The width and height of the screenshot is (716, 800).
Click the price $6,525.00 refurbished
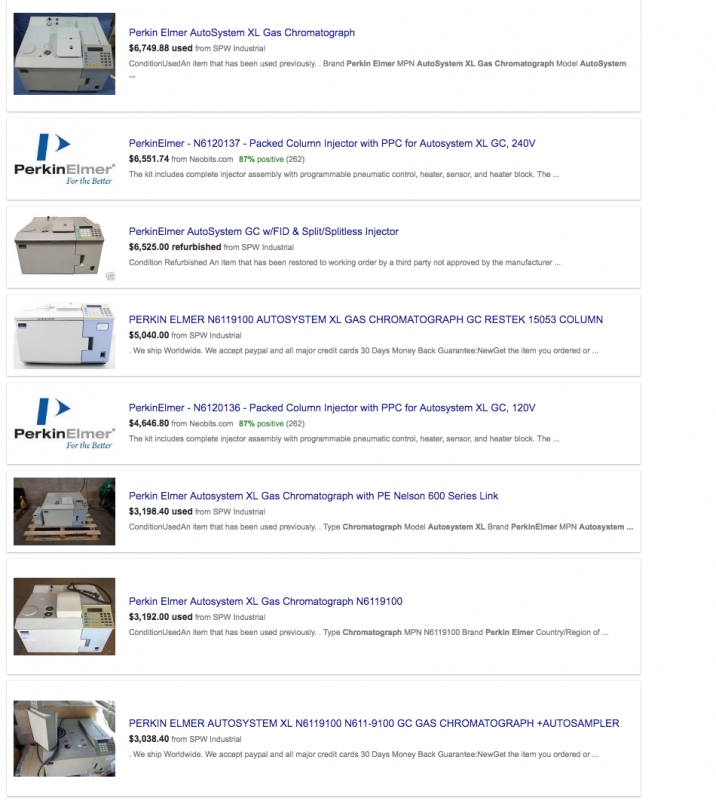[x=175, y=247]
